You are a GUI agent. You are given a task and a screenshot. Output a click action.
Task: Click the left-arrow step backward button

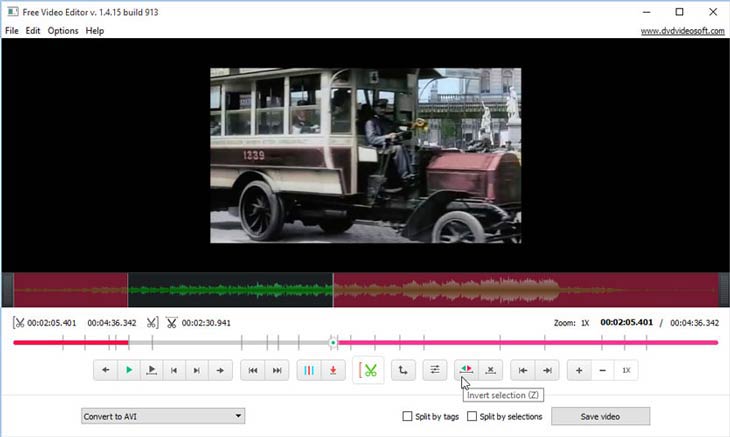click(x=105, y=370)
